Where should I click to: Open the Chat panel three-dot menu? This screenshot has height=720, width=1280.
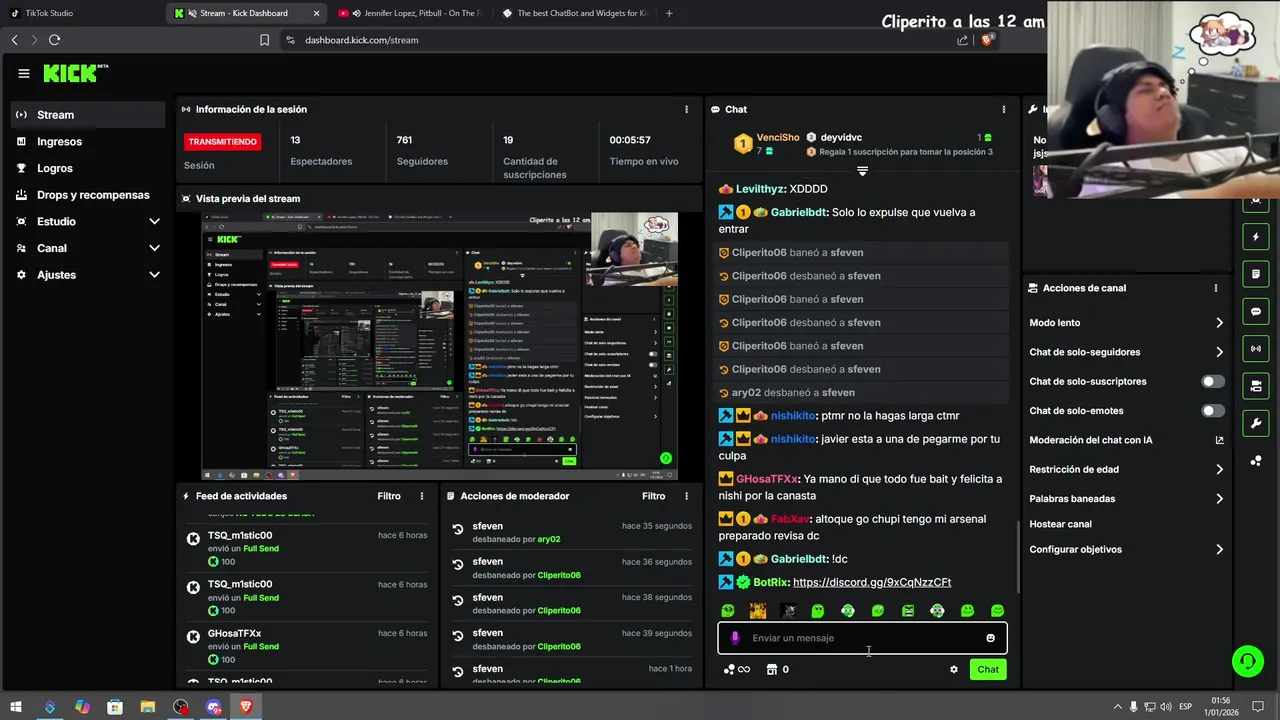pyautogui.click(x=1004, y=109)
